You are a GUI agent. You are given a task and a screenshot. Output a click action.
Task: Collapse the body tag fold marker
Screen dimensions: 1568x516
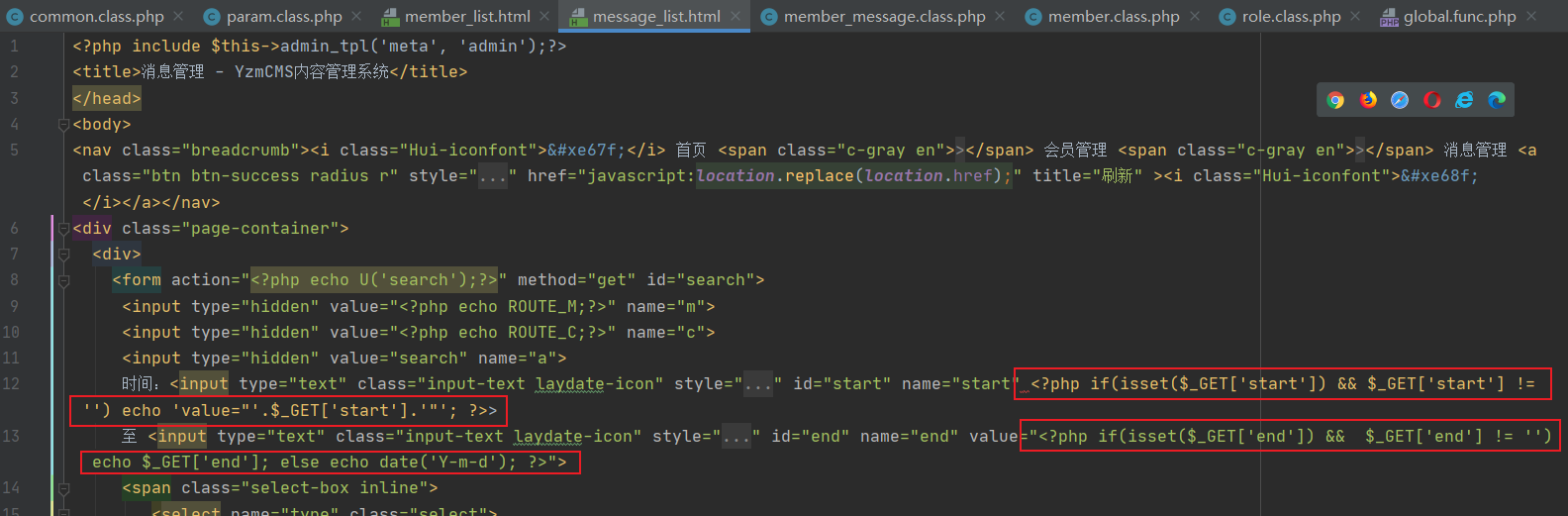click(63, 125)
